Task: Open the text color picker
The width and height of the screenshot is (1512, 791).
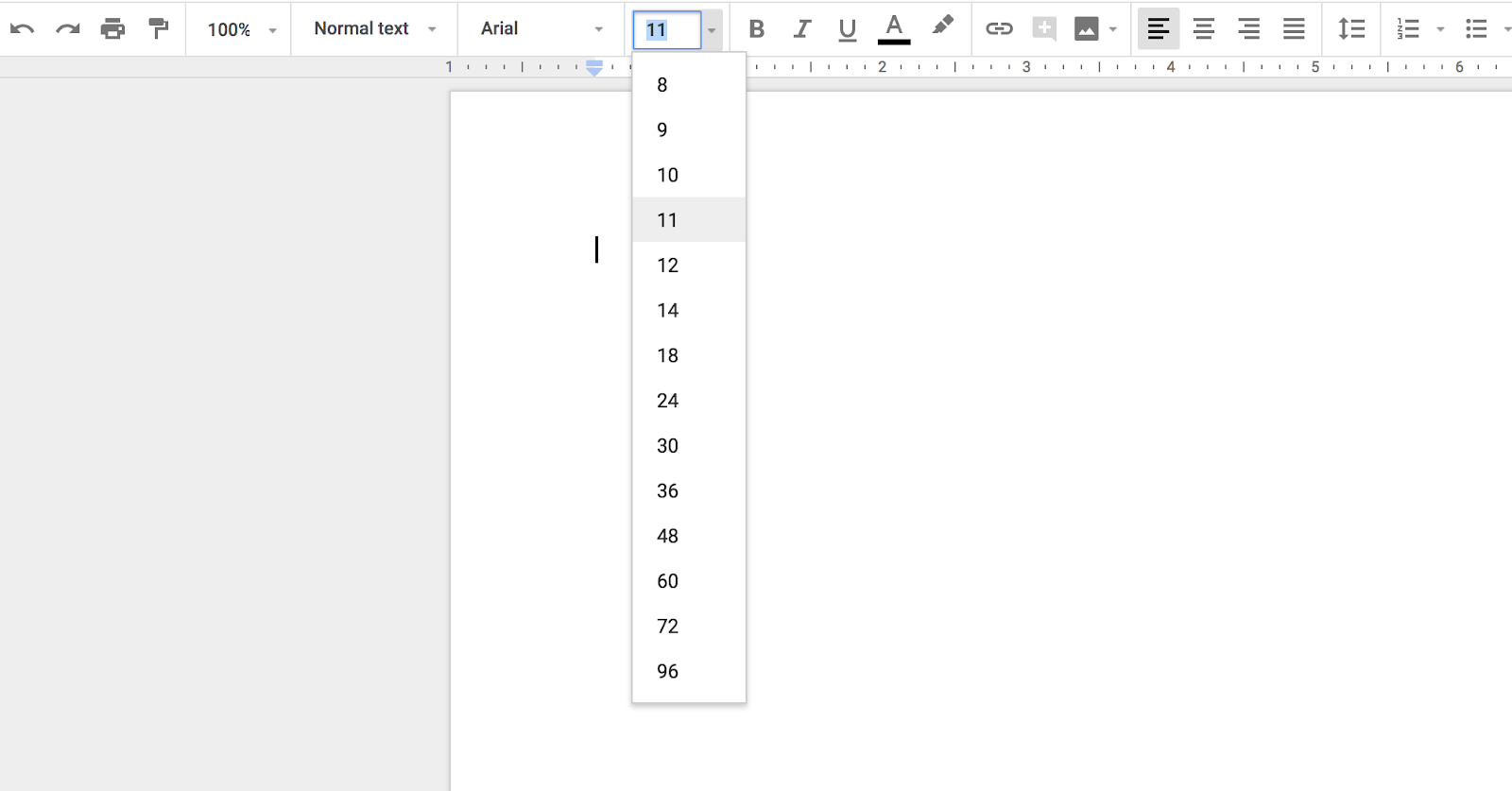Action: [x=894, y=29]
